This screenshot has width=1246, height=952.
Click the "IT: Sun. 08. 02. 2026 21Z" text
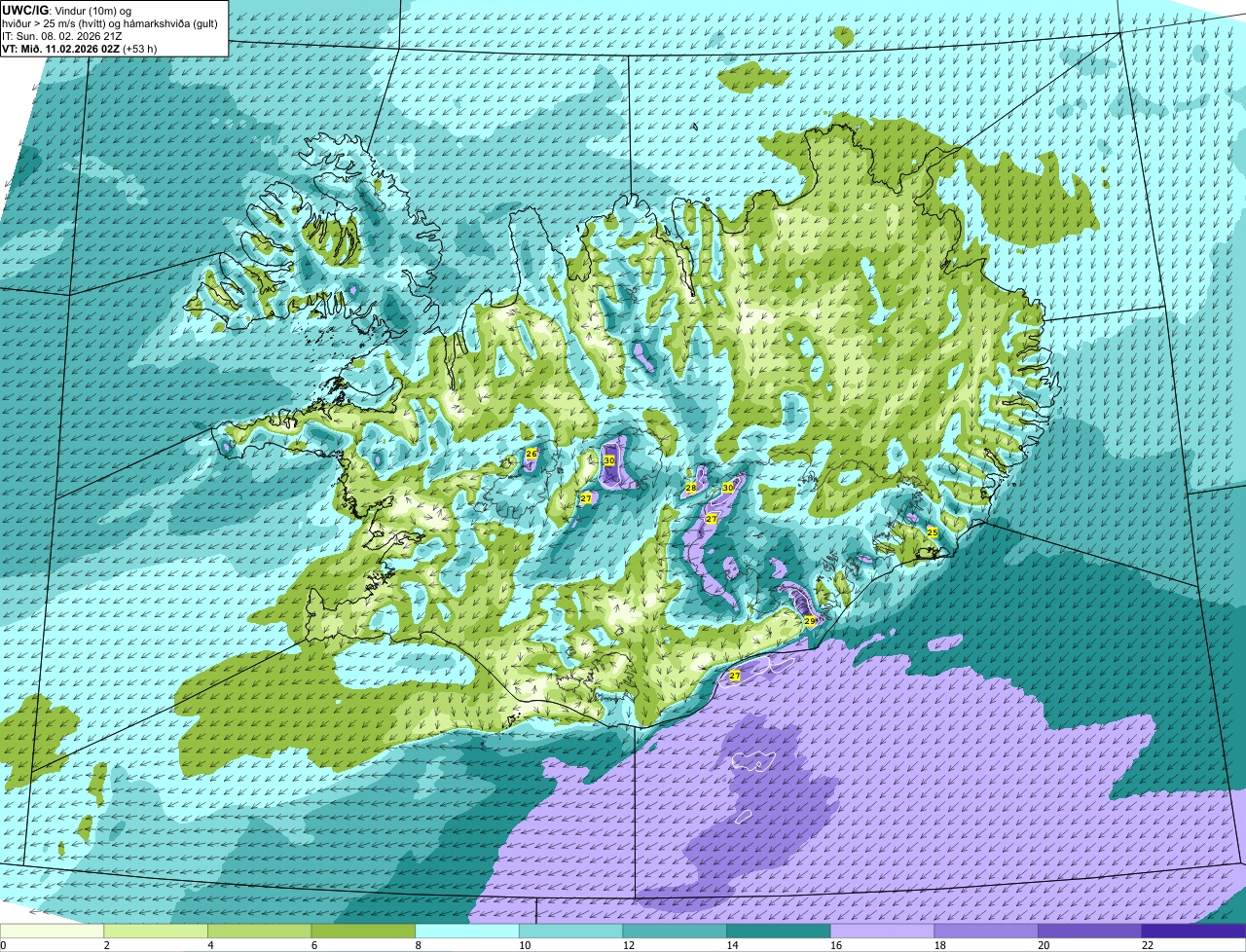point(62,36)
